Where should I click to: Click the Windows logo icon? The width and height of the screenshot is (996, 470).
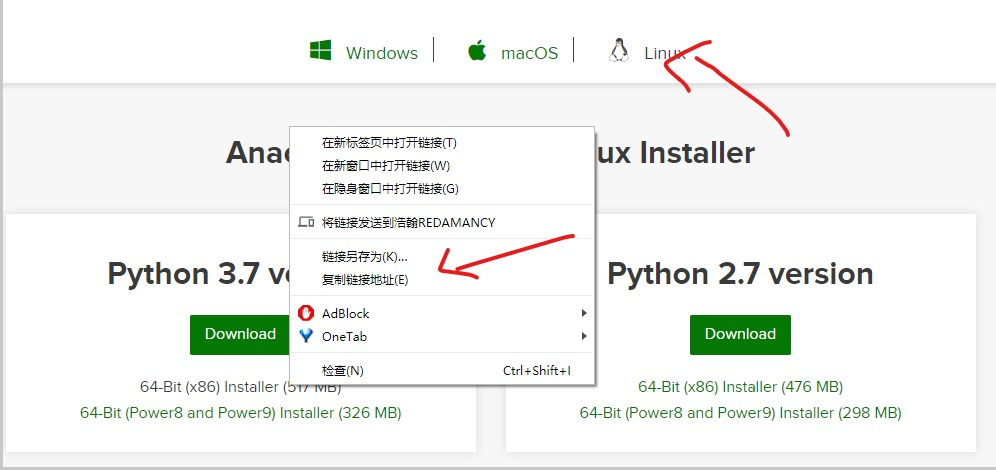coord(321,50)
